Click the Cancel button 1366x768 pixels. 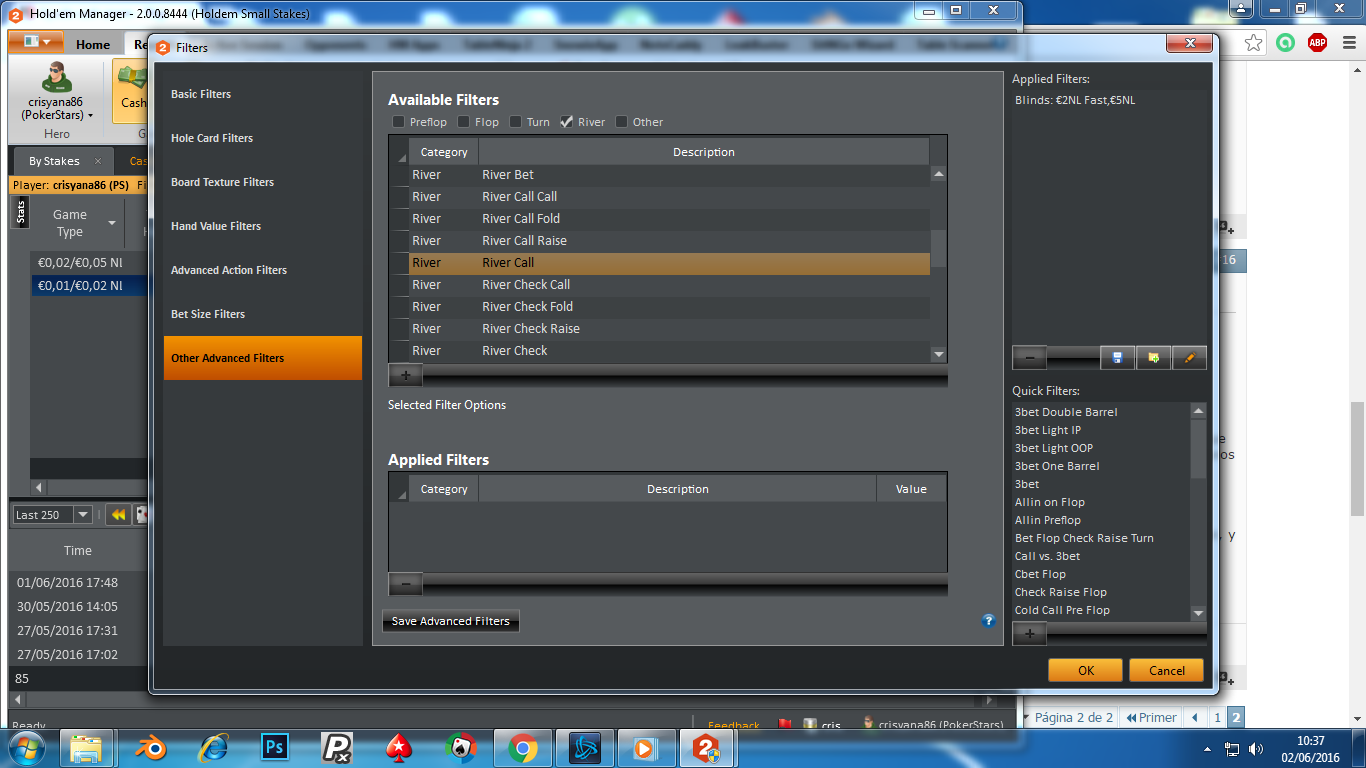(1167, 671)
